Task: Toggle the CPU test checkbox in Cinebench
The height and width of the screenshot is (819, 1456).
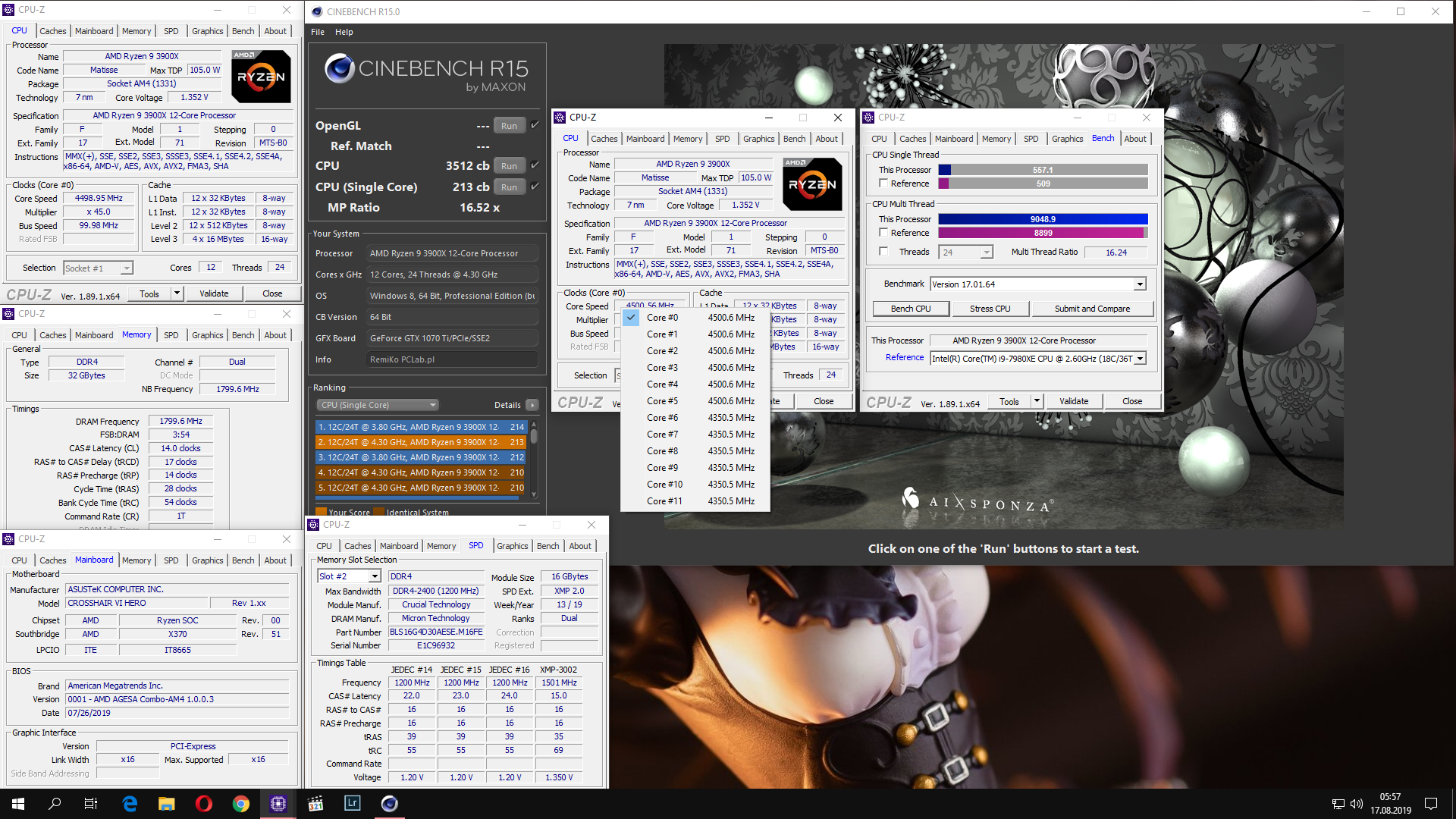Action: coord(535,165)
